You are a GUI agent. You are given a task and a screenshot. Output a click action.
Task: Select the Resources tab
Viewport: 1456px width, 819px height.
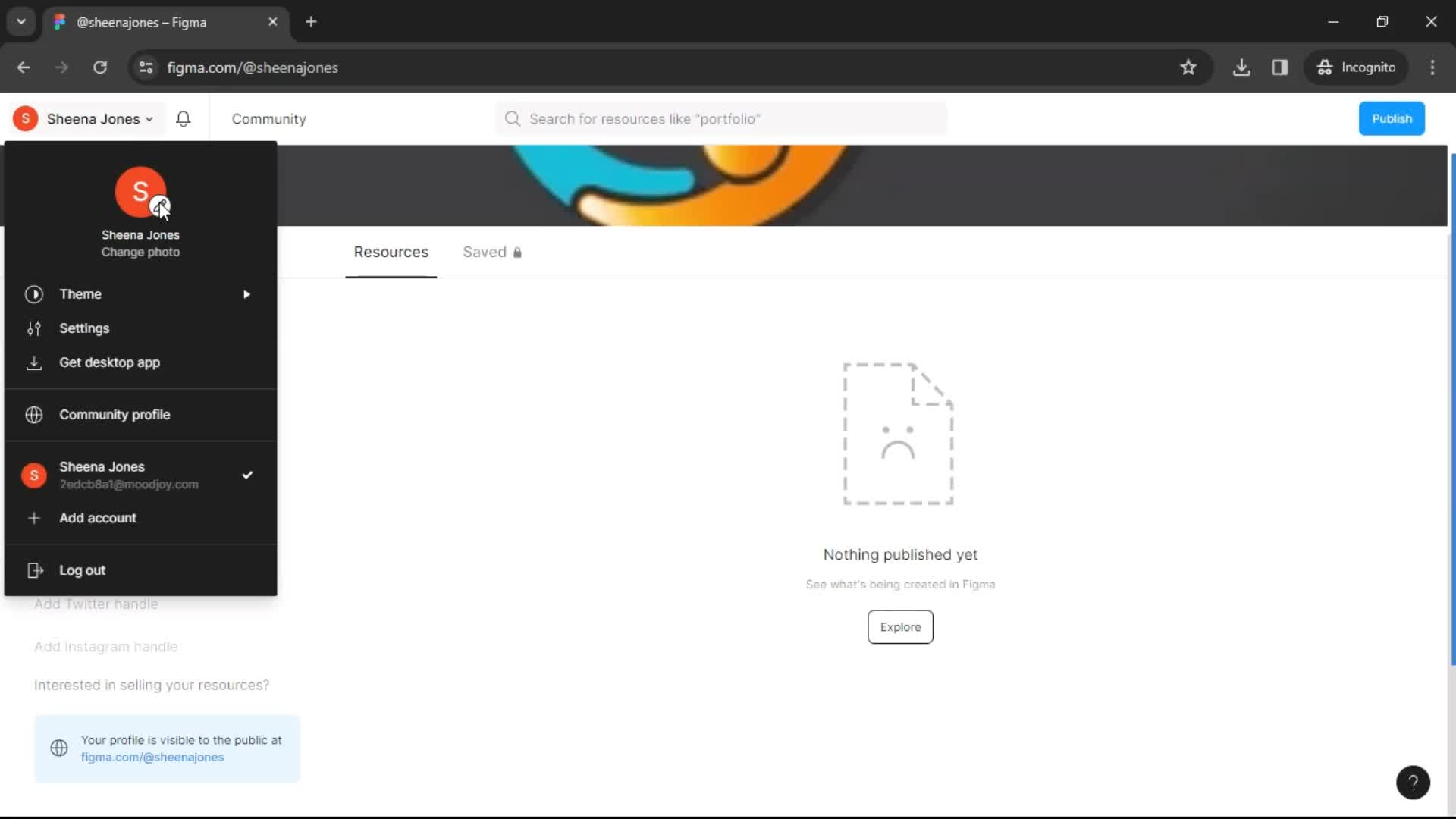click(391, 252)
